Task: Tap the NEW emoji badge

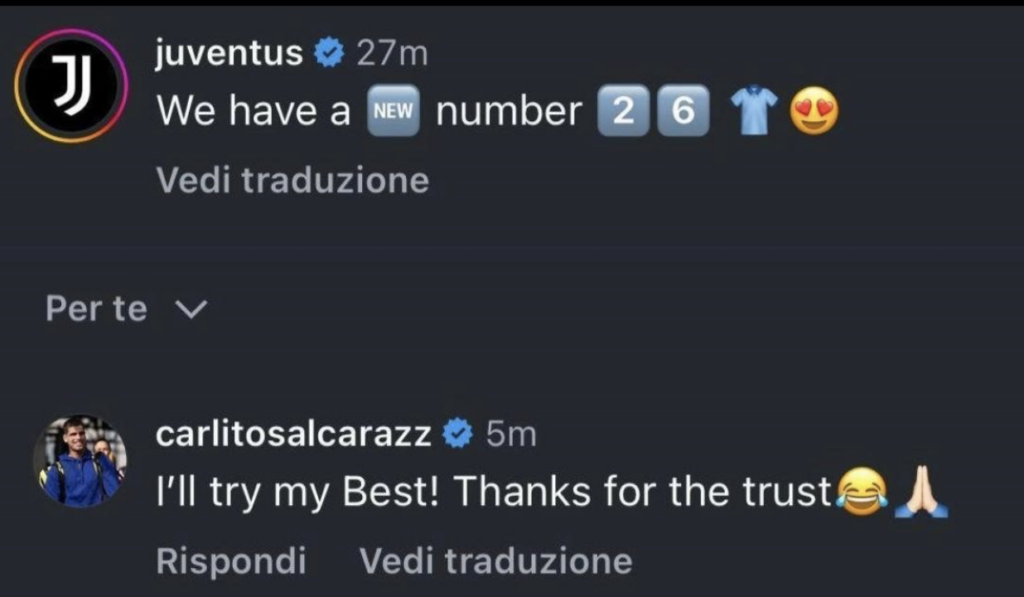Action: click(x=393, y=112)
